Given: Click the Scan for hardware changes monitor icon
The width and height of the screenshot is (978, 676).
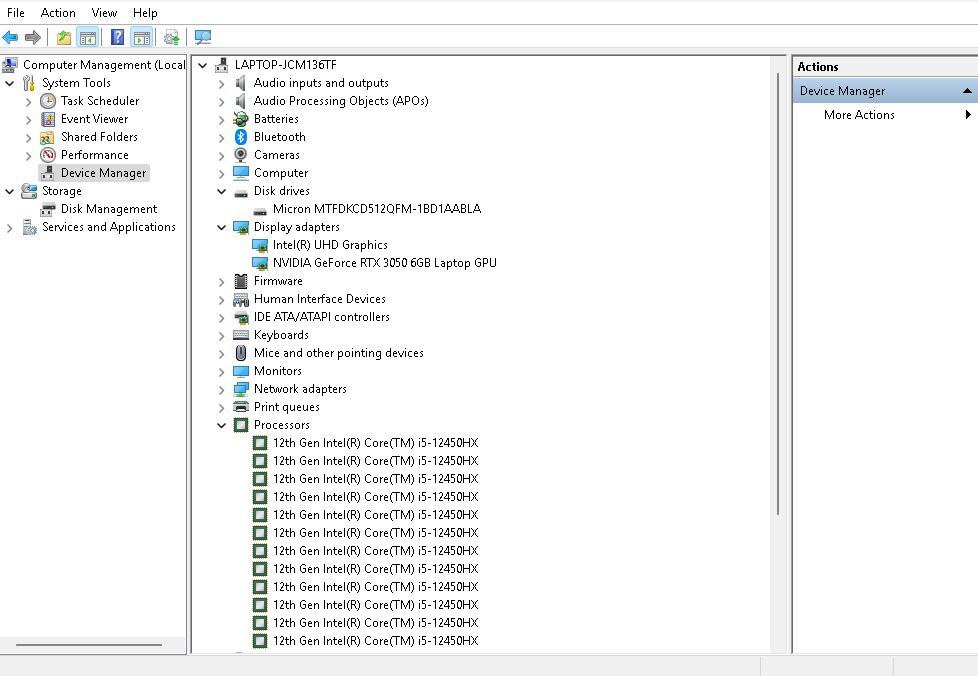Looking at the screenshot, I should coord(203,37).
